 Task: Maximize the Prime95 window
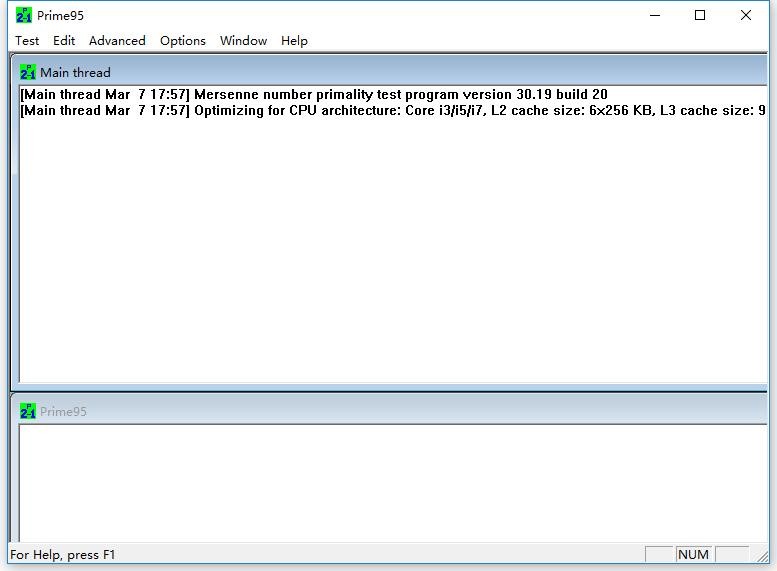[700, 15]
